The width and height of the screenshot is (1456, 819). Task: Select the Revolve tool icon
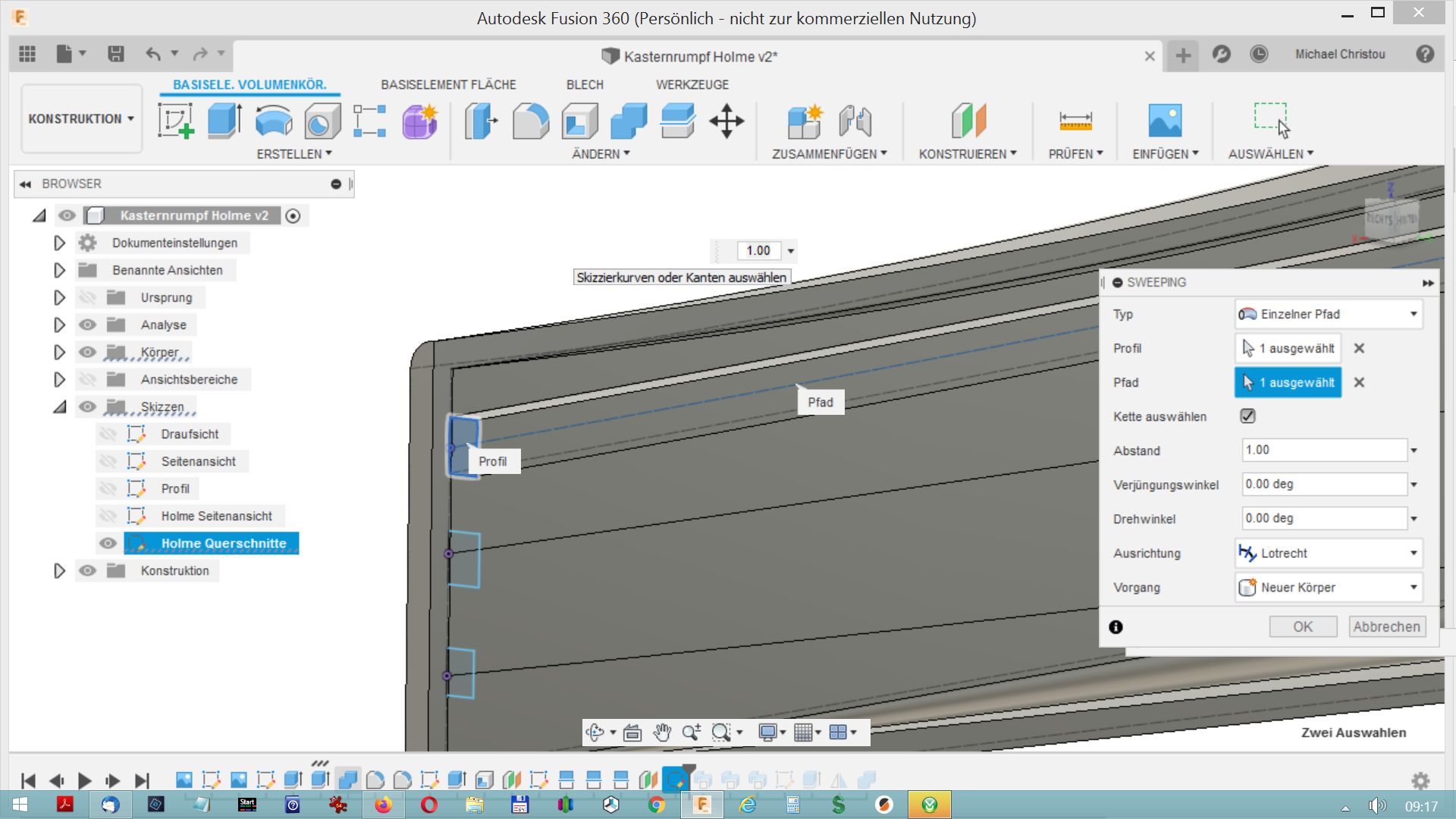click(x=273, y=121)
